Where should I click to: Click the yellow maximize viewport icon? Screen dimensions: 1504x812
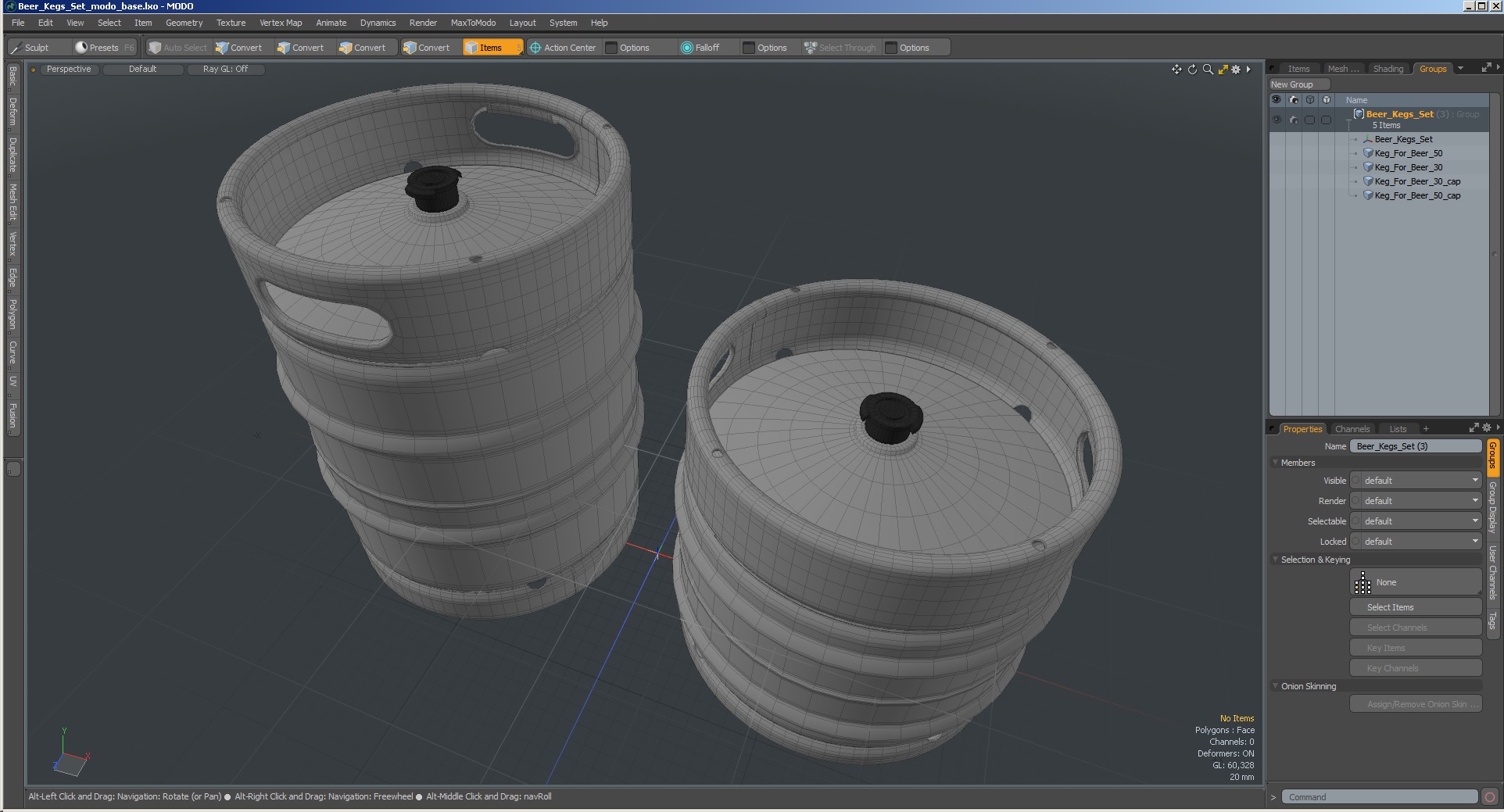tap(1223, 70)
